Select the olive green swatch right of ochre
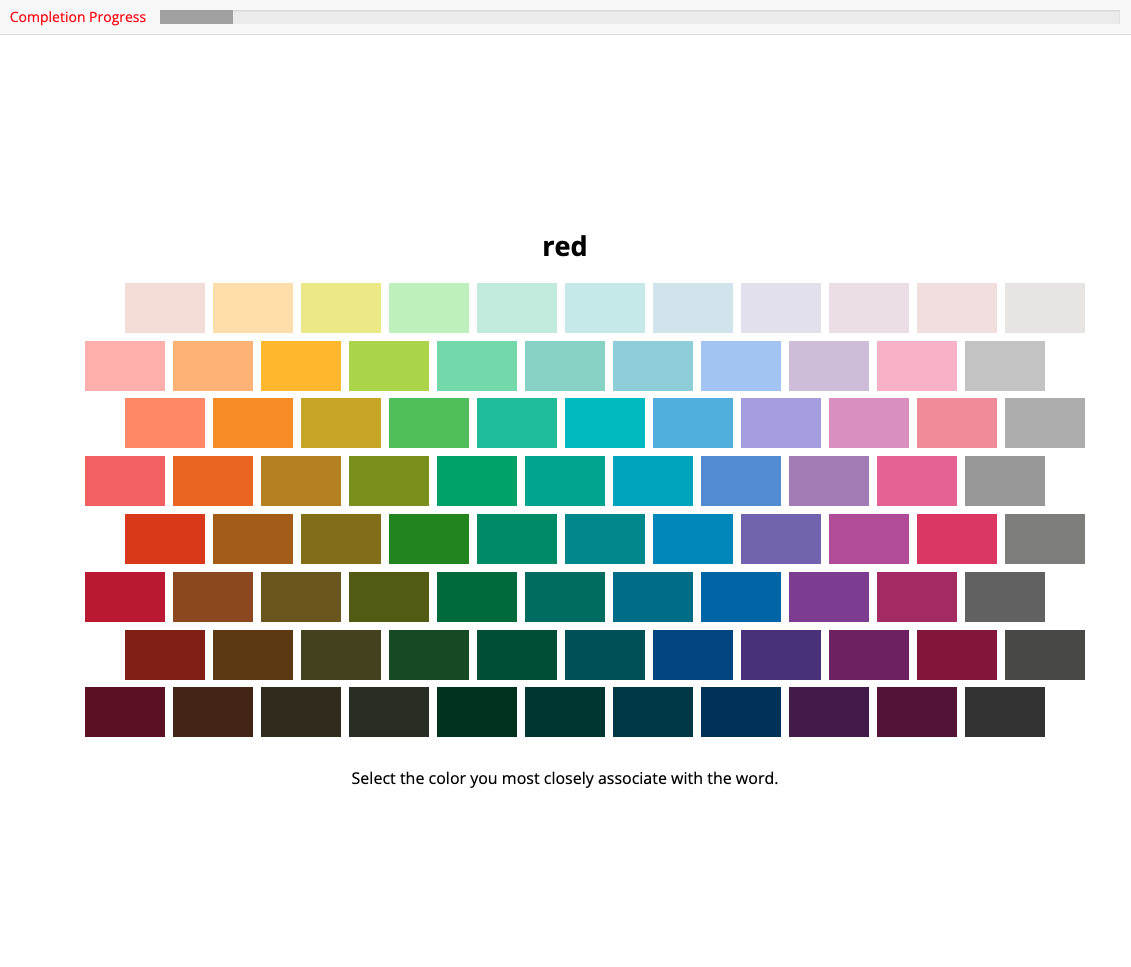 pyautogui.click(x=389, y=481)
